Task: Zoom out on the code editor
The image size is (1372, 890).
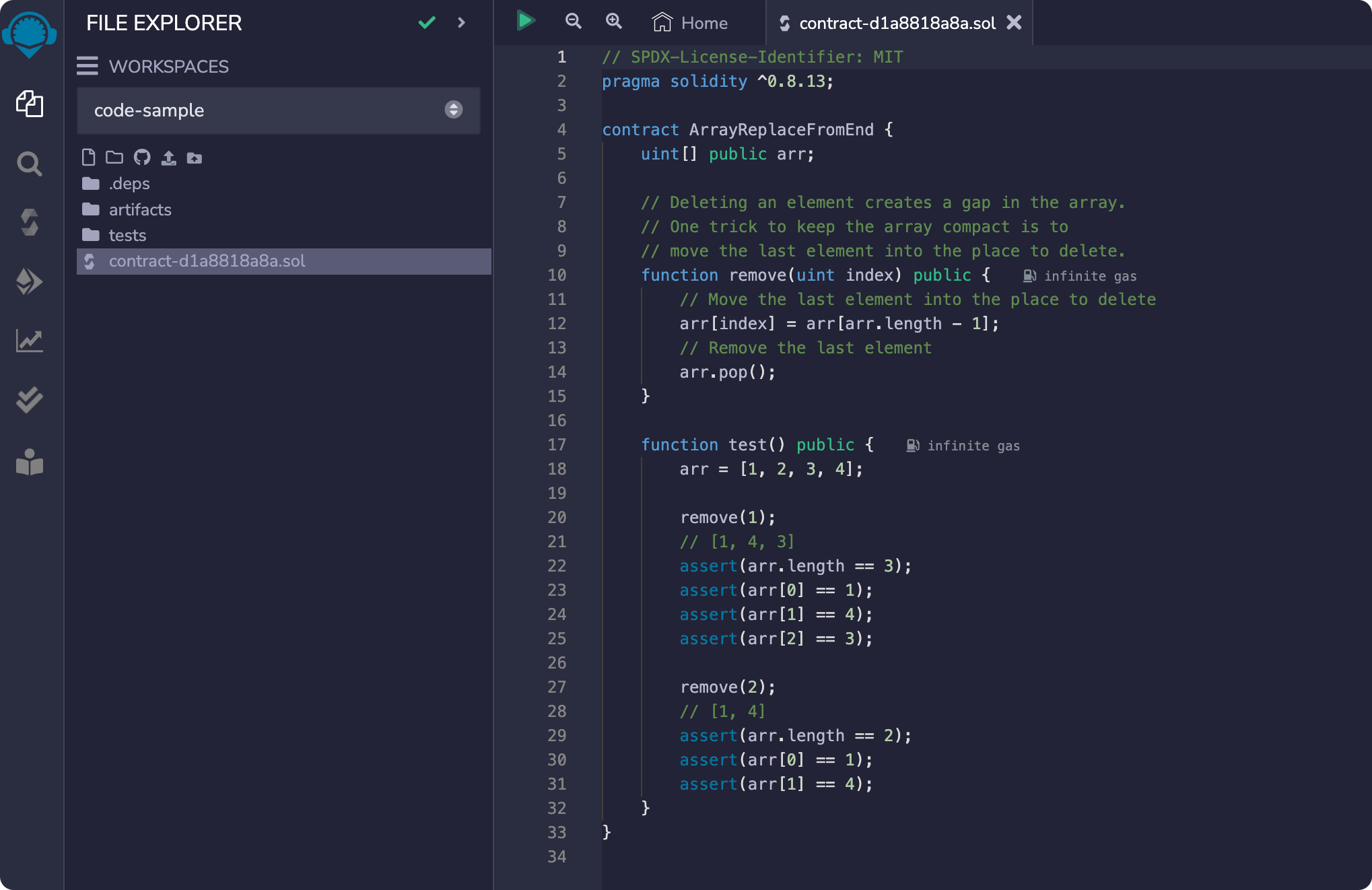Action: [x=573, y=21]
